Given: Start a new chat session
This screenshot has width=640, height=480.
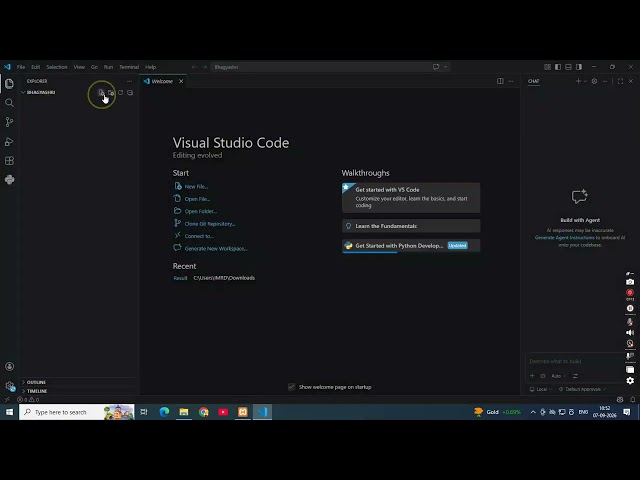Looking at the screenshot, I should click(x=578, y=81).
